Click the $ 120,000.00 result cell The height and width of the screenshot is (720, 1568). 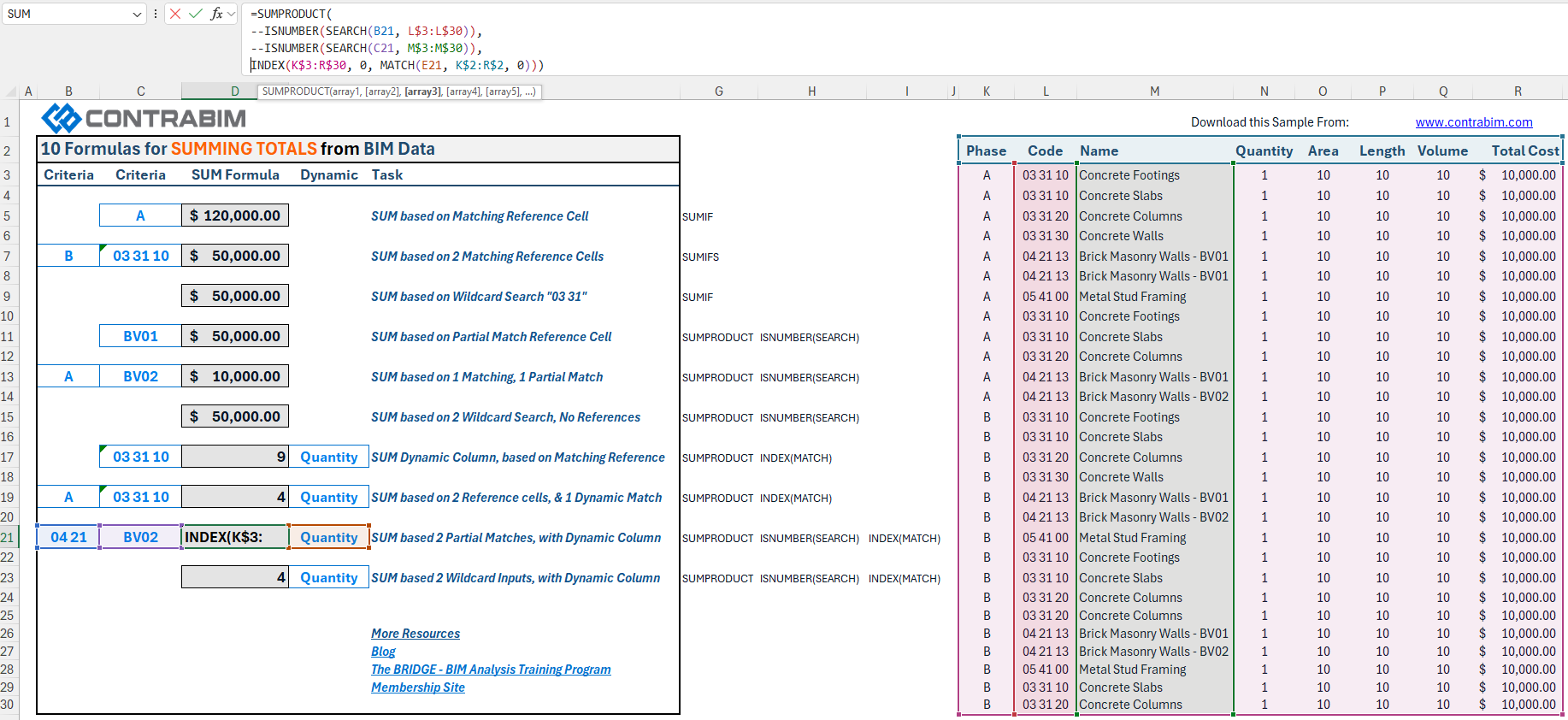[235, 215]
